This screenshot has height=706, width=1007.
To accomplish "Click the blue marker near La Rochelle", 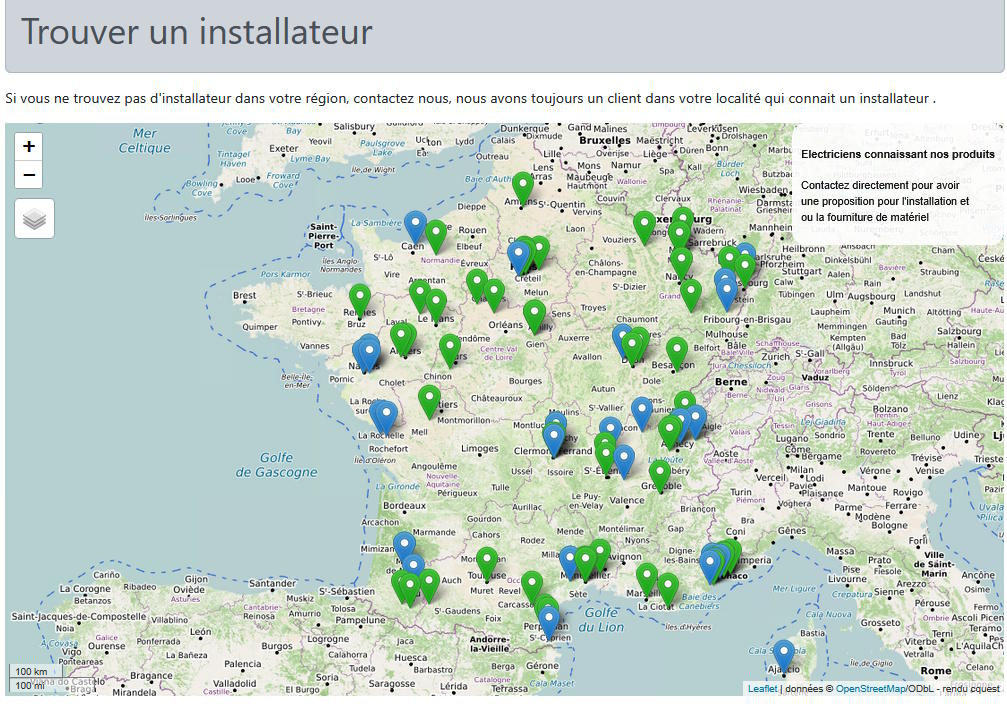I will click(386, 417).
